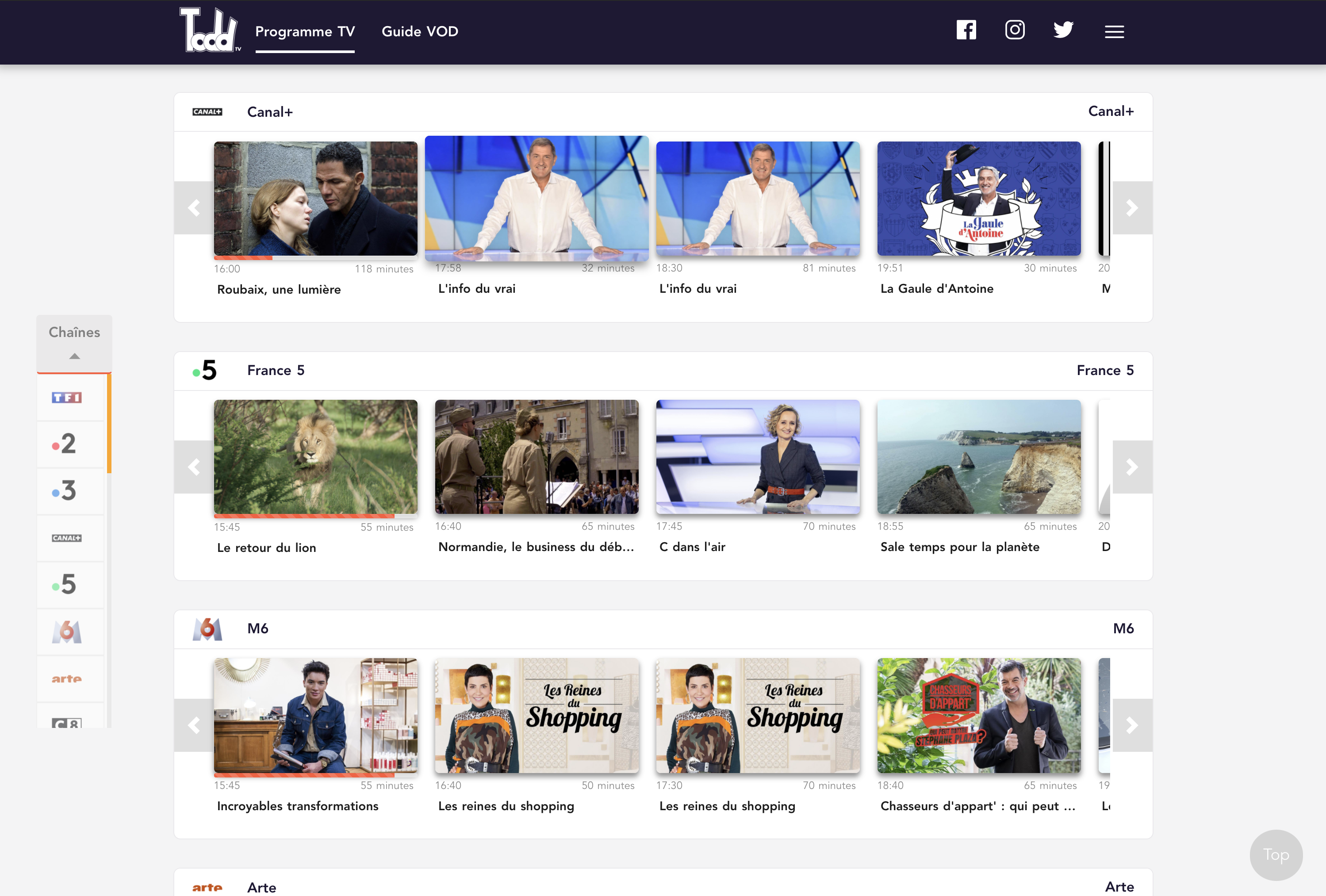Screen dimensions: 1326x896
Task: Collapse the Chaînes panel arrow
Action: click(74, 356)
